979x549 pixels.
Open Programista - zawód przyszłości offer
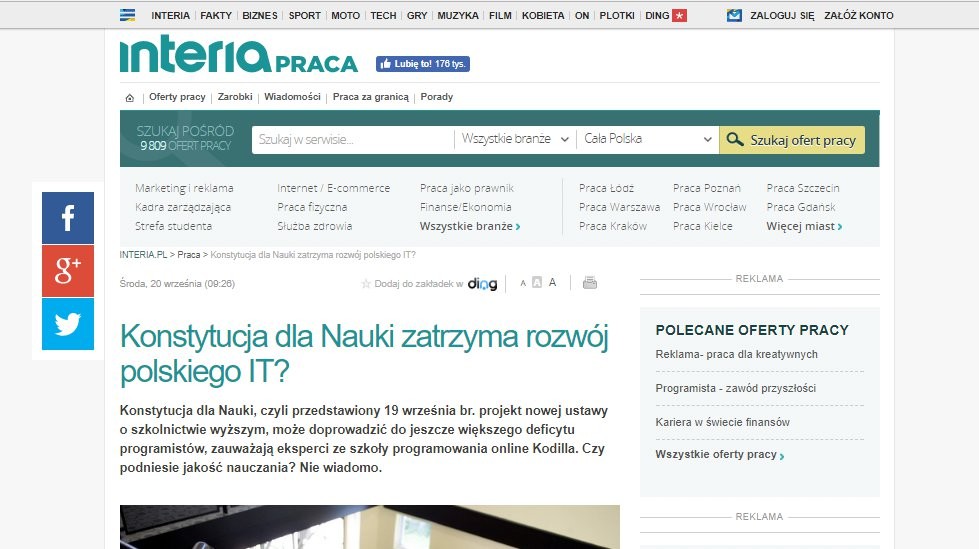click(735, 388)
